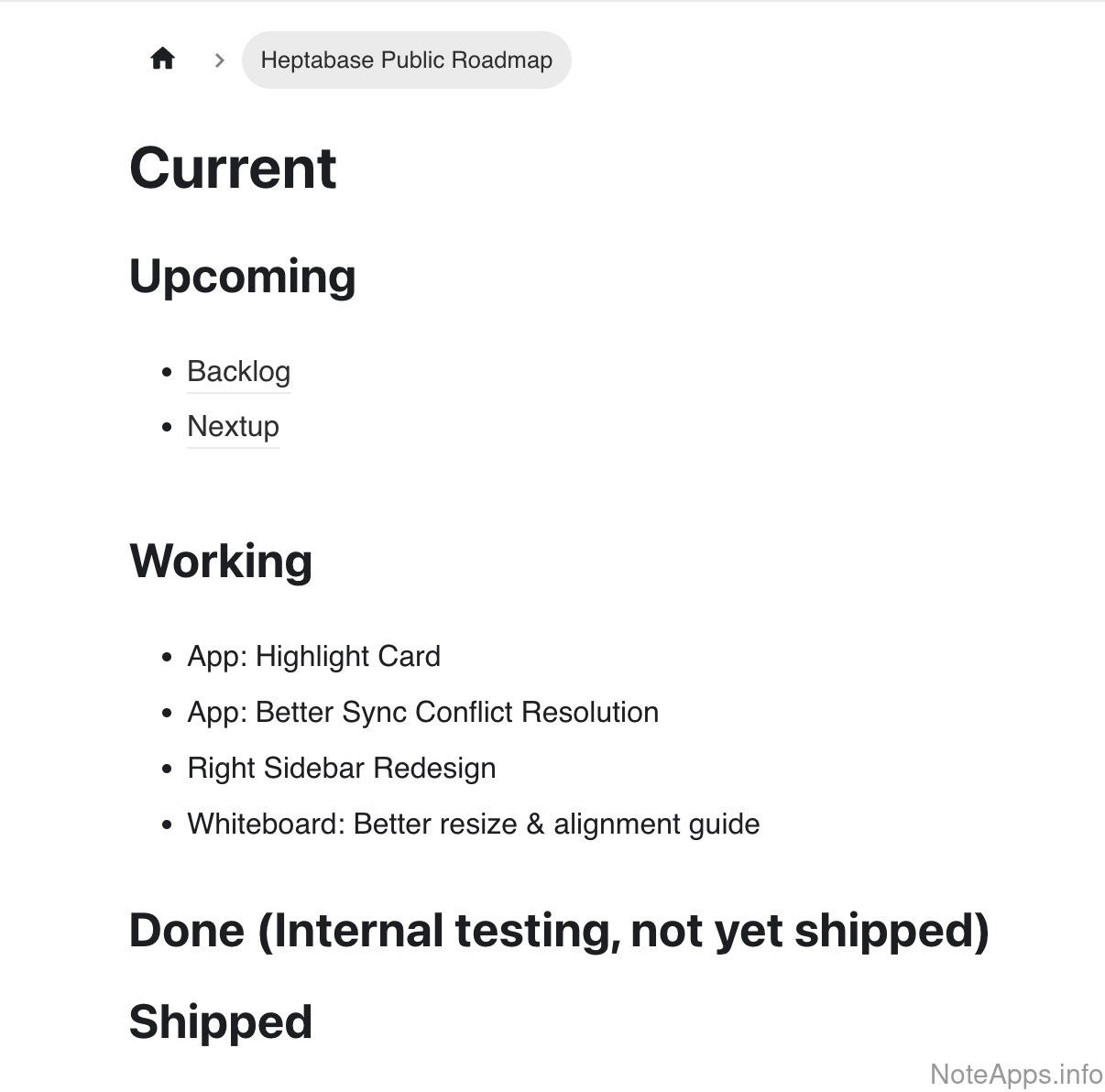Screen dimensions: 1105x1092
Task: Select the Right Sidebar Redesign item
Action: click(341, 768)
